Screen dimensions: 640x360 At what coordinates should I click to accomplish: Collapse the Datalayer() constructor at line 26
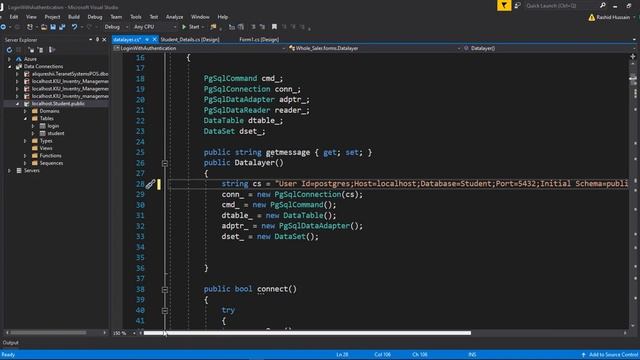pos(165,163)
